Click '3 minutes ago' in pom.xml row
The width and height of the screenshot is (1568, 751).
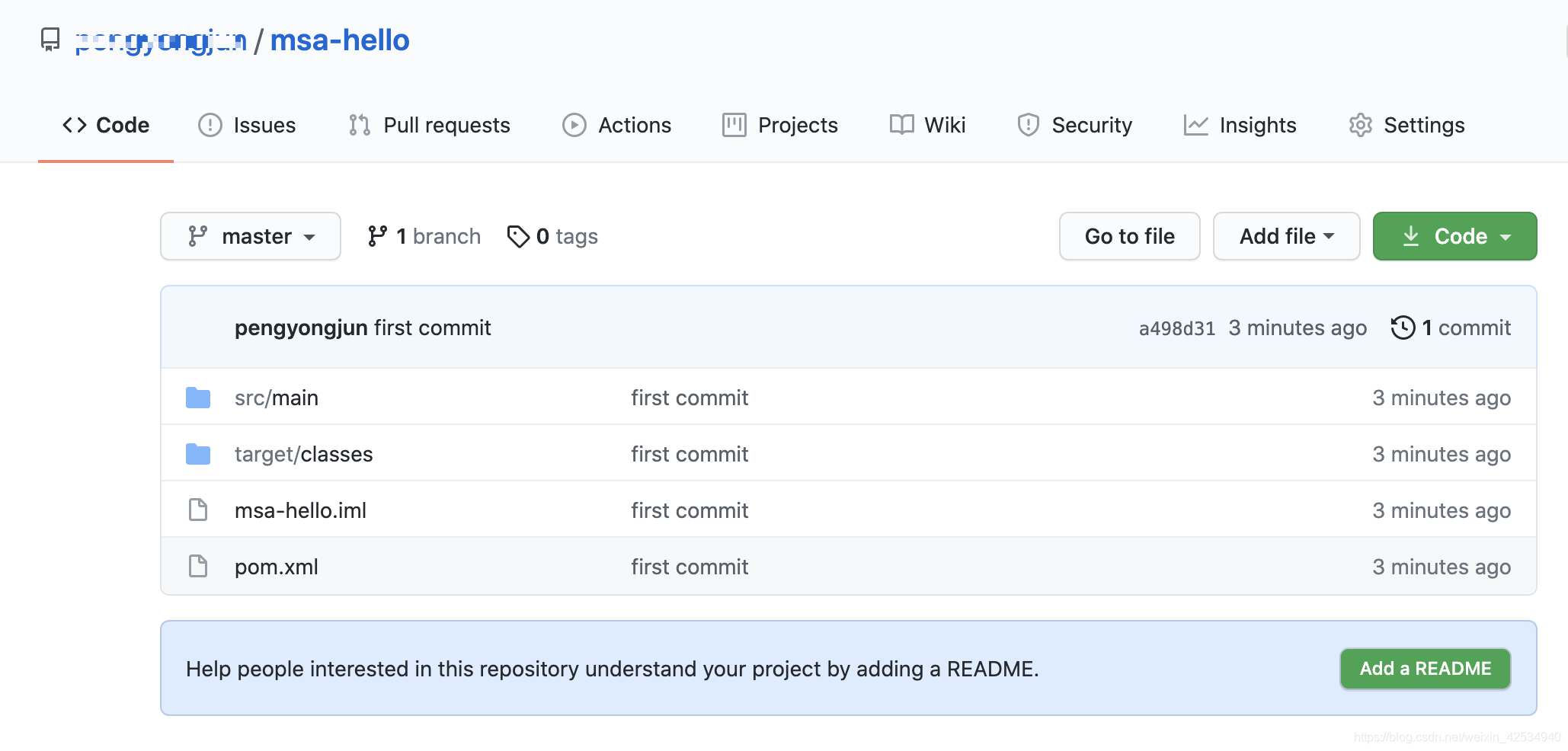[1442, 567]
